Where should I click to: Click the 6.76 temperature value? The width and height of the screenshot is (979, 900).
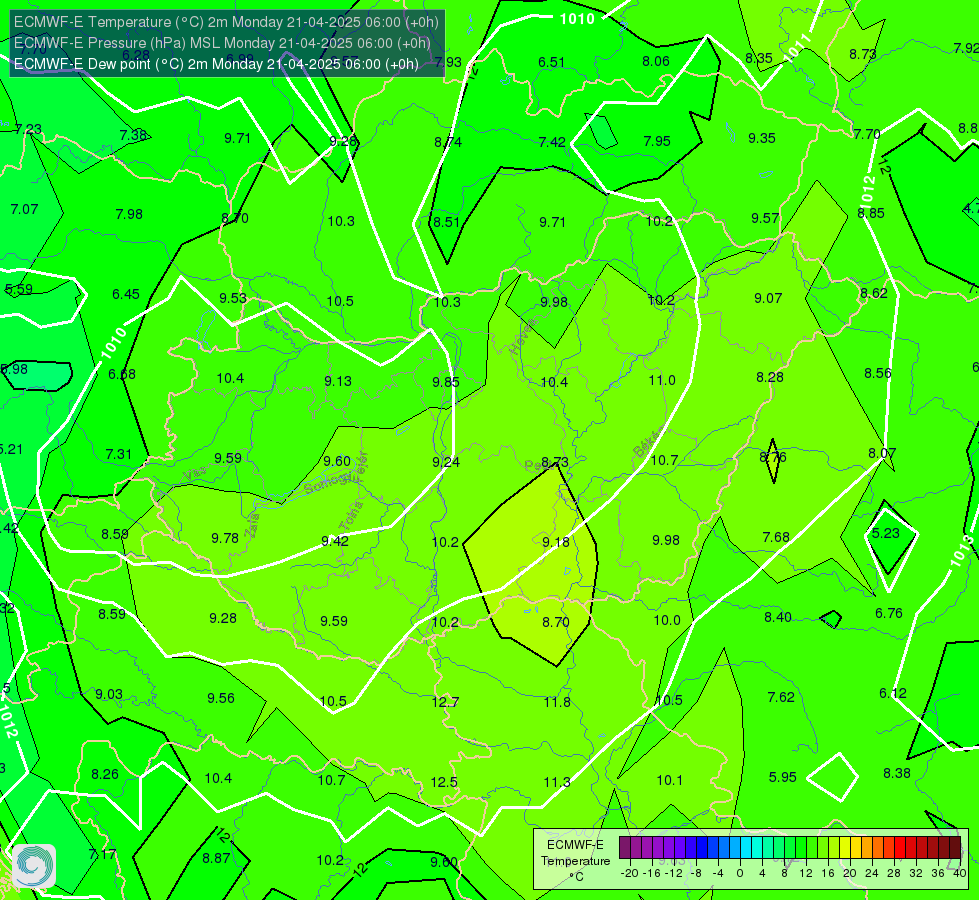(x=889, y=613)
